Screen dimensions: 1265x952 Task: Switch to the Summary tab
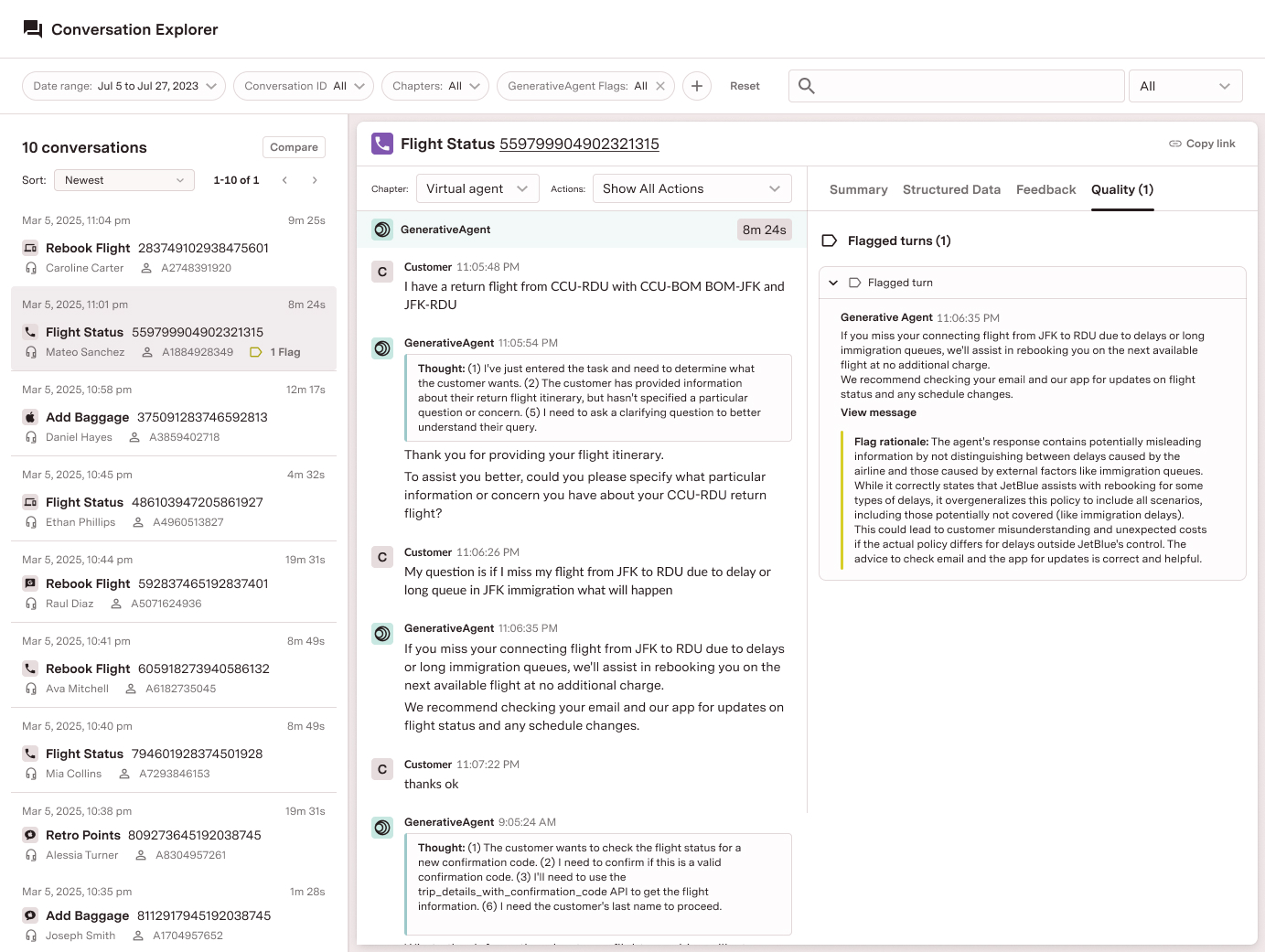coord(857,189)
